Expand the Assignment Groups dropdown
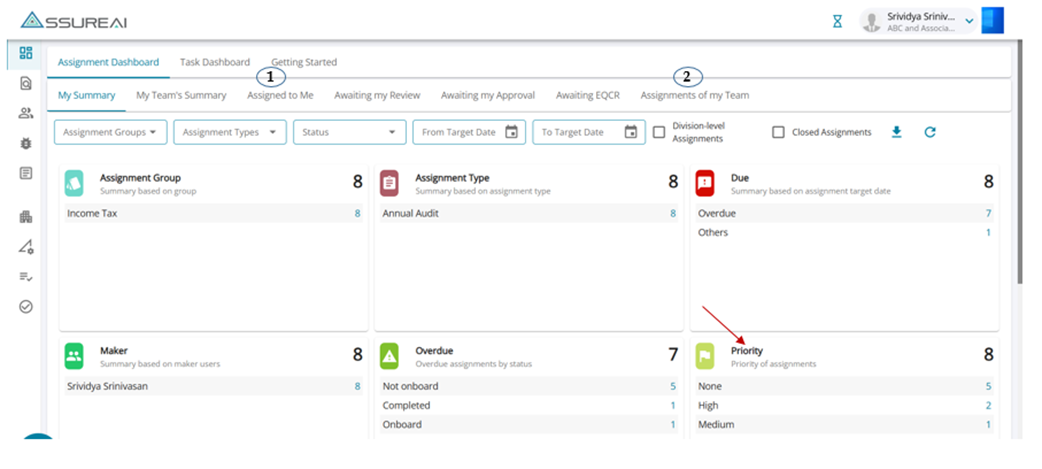 pos(109,132)
